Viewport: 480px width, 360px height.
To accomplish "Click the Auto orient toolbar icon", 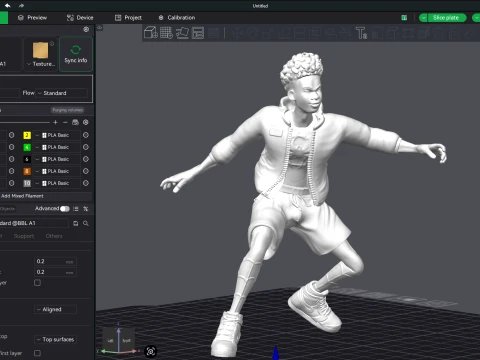I will coord(182,33).
